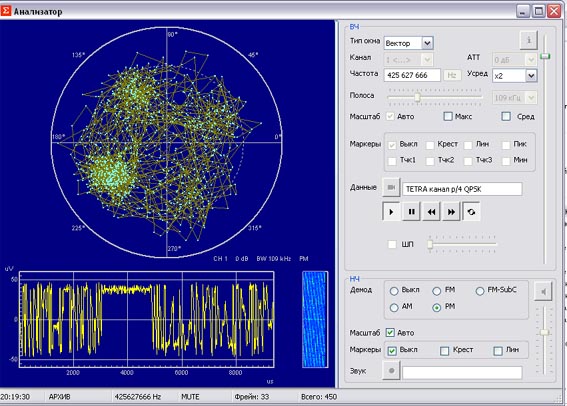Select the AM demodulation option
The width and height of the screenshot is (567, 406).
(394, 308)
